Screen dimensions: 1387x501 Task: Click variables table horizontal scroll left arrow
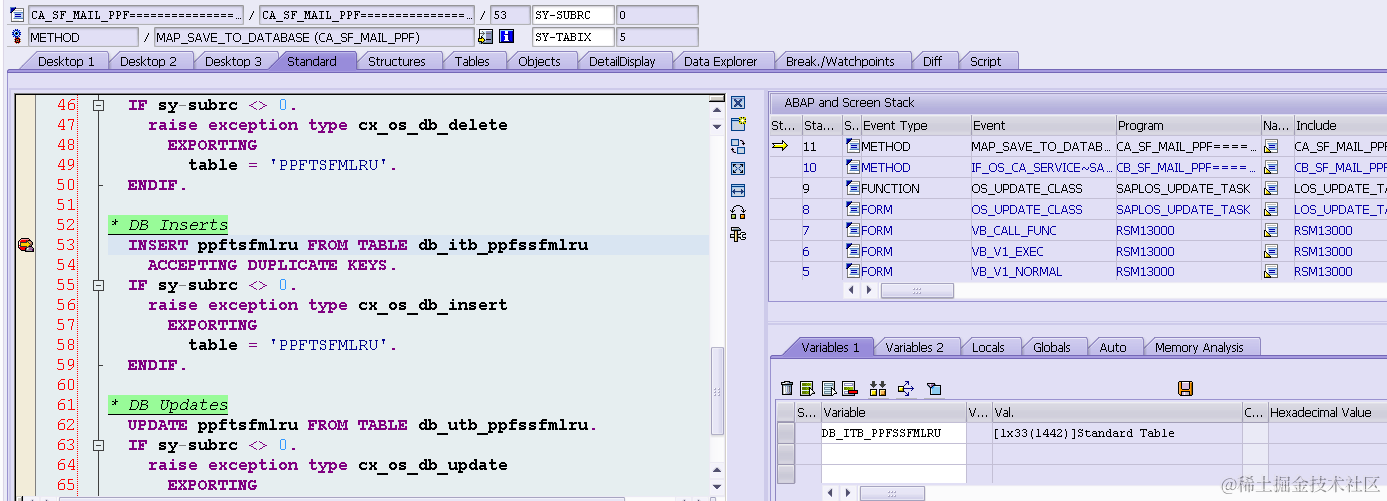pos(829,493)
